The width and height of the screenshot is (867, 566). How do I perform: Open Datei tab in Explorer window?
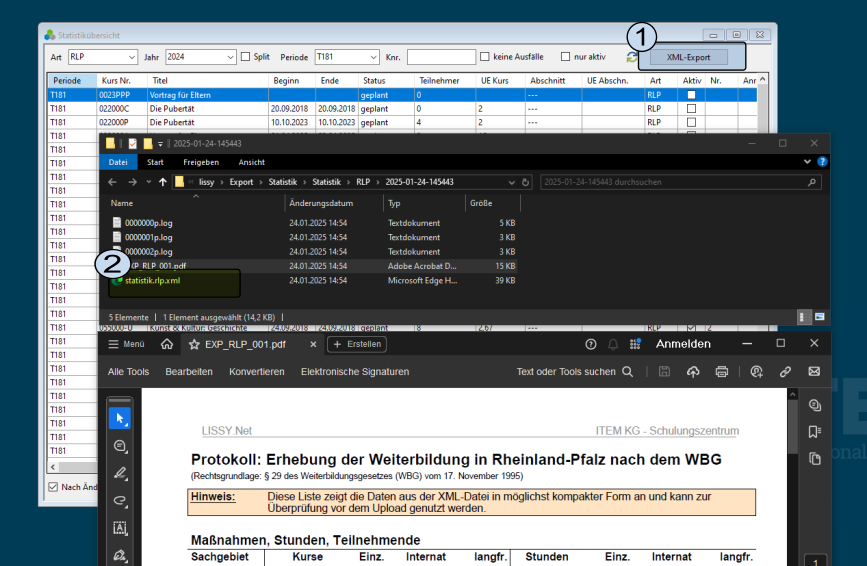(x=118, y=162)
